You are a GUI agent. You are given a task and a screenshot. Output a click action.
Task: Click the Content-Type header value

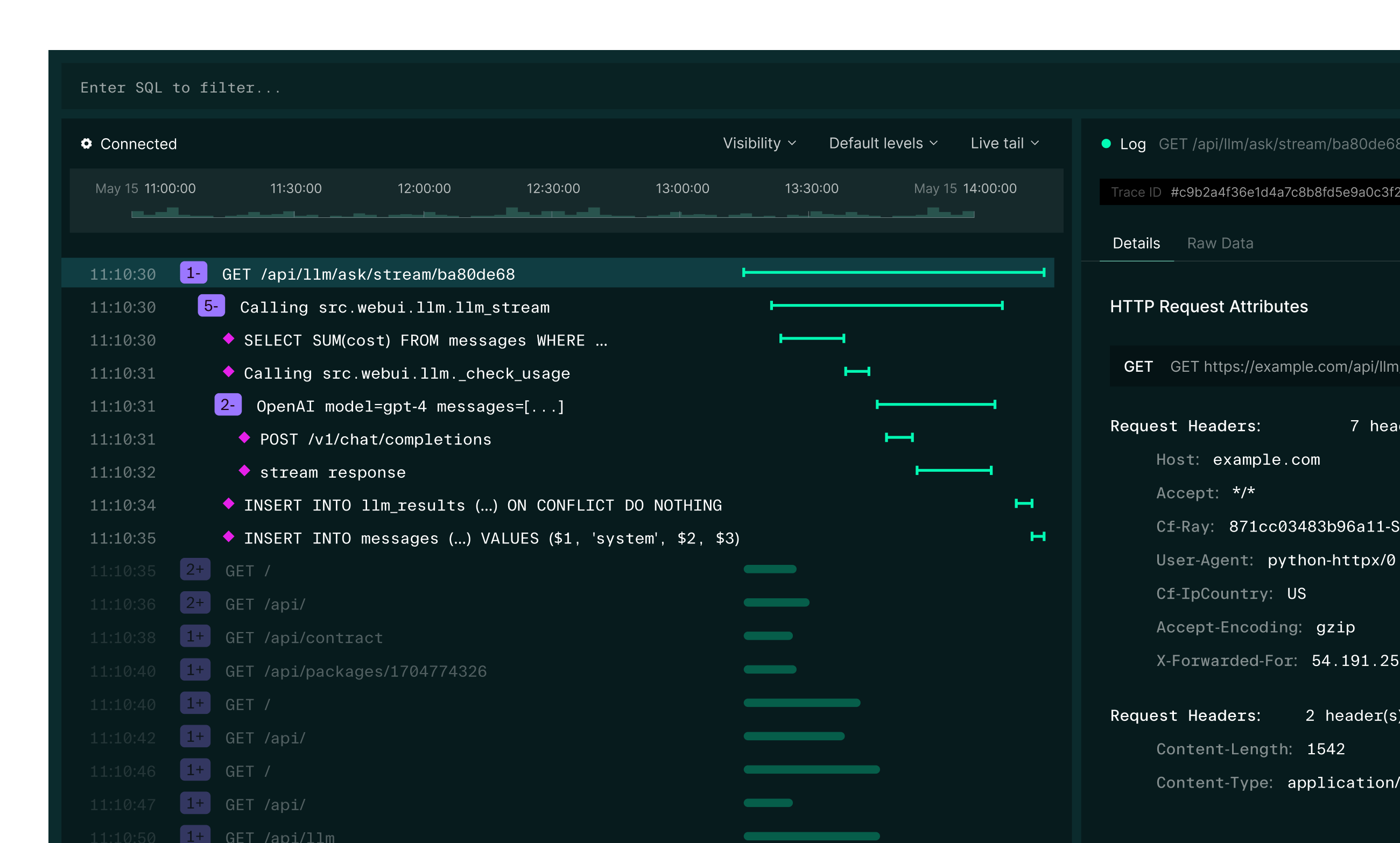[1342, 782]
